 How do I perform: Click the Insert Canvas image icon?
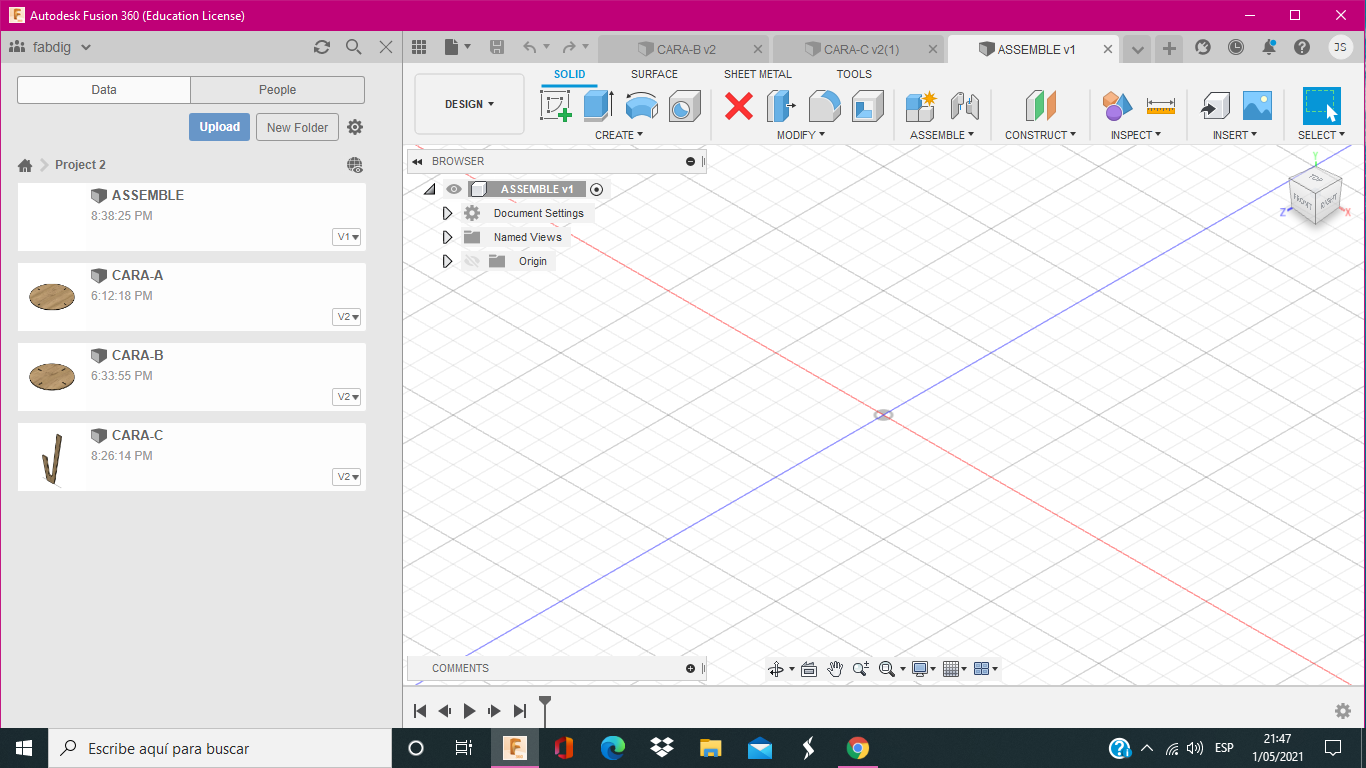1257,105
